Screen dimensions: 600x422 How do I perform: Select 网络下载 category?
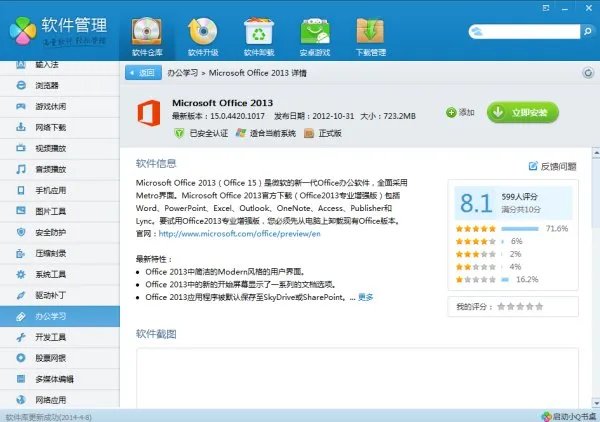pos(60,127)
